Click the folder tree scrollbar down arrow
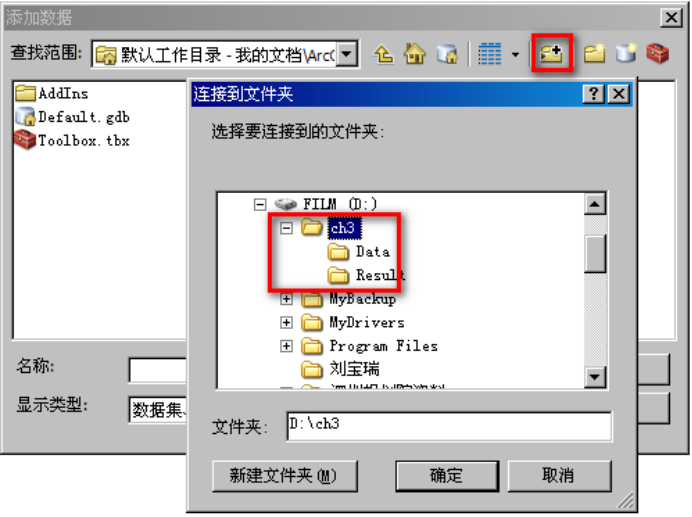This screenshot has width=692, height=517. click(594, 377)
